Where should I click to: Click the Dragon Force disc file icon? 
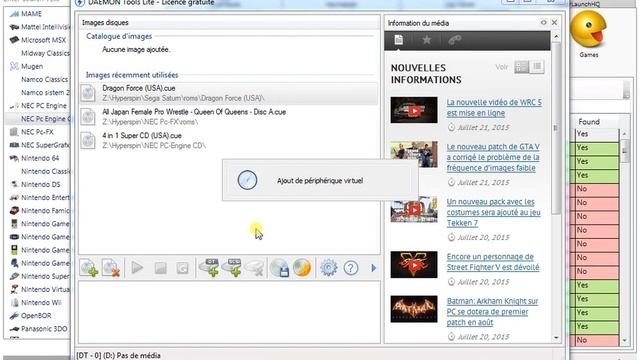[x=88, y=93]
